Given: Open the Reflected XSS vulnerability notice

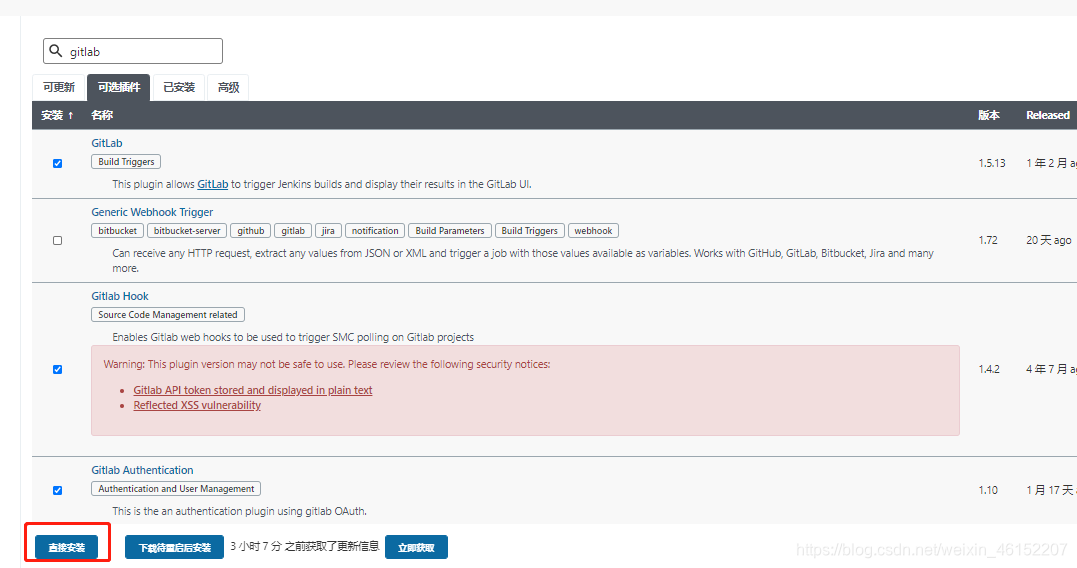Looking at the screenshot, I should (197, 405).
